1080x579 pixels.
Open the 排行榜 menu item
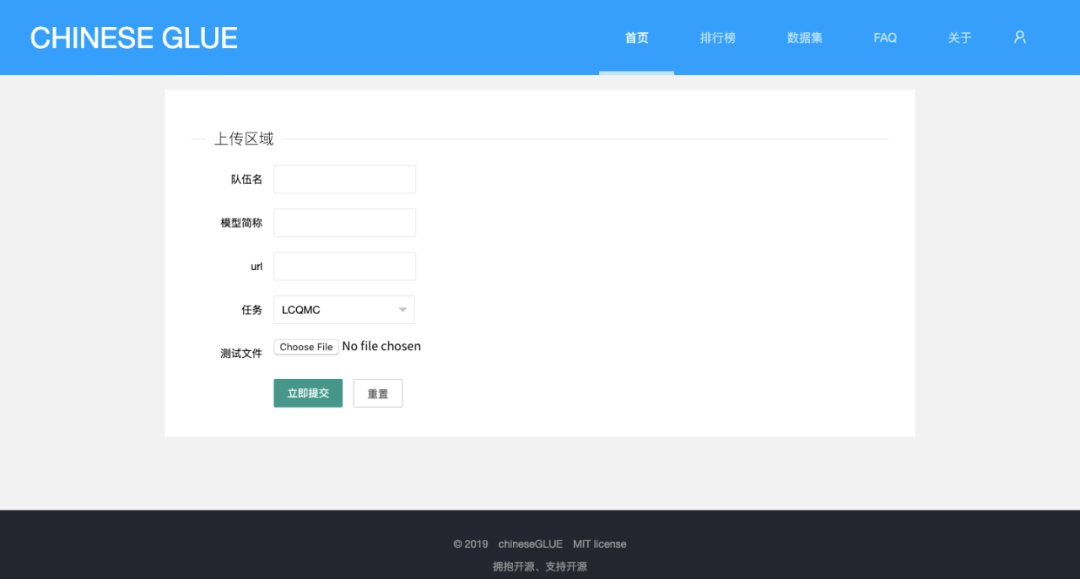click(718, 38)
